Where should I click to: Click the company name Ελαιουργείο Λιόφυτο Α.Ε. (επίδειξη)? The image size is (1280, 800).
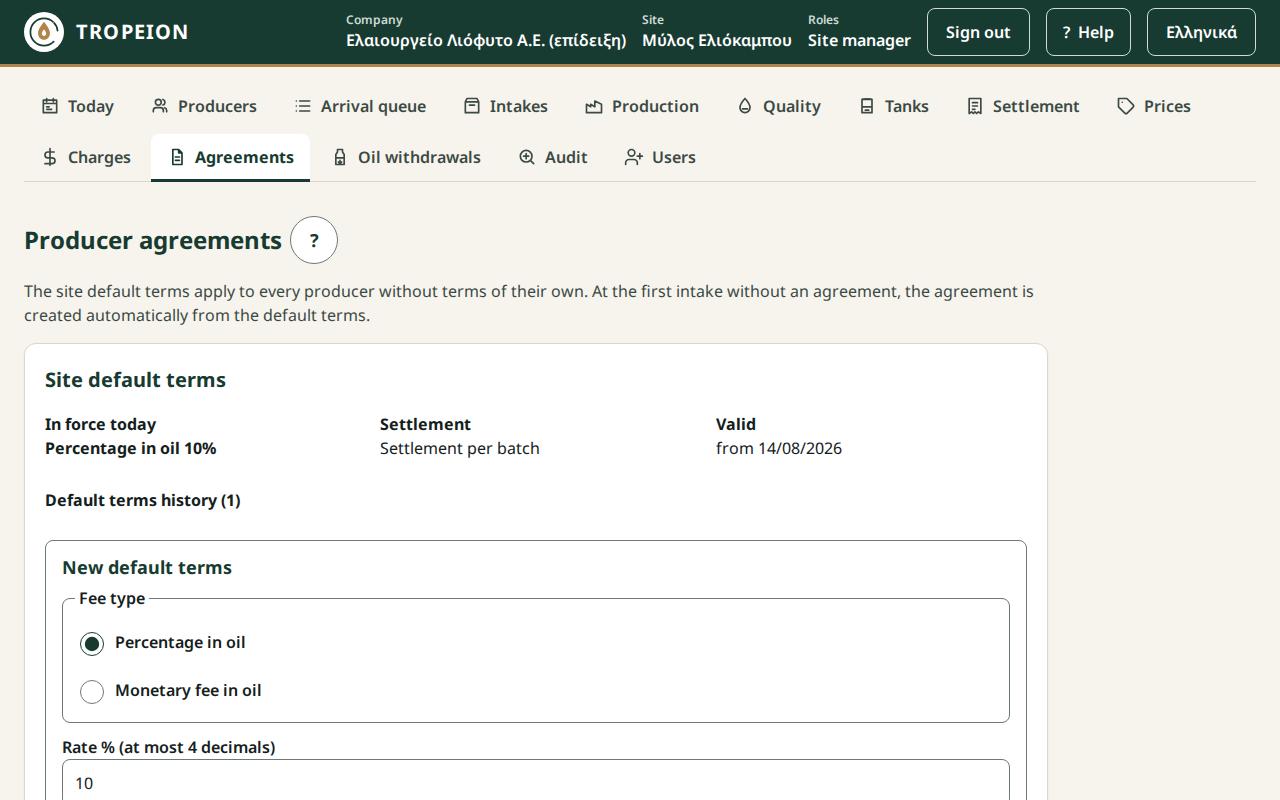[486, 41]
